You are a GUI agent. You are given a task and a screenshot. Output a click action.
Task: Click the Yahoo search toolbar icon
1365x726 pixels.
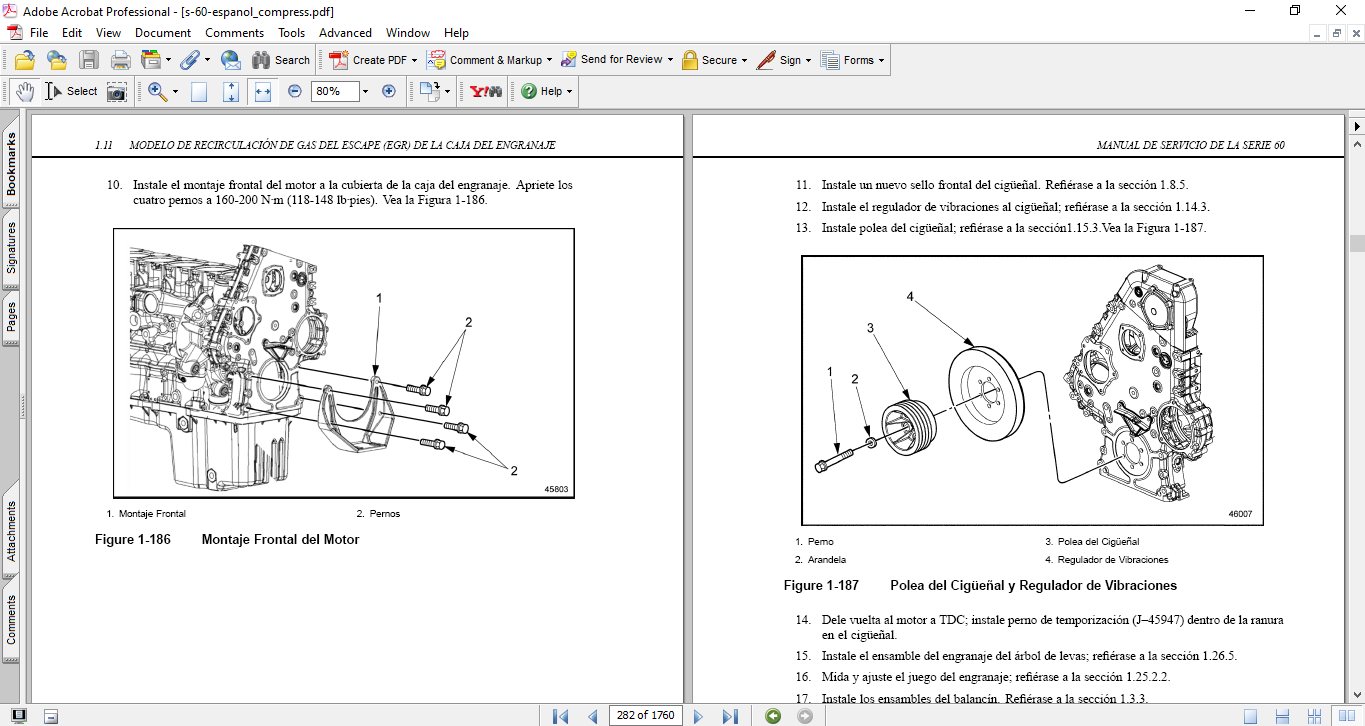coord(486,91)
